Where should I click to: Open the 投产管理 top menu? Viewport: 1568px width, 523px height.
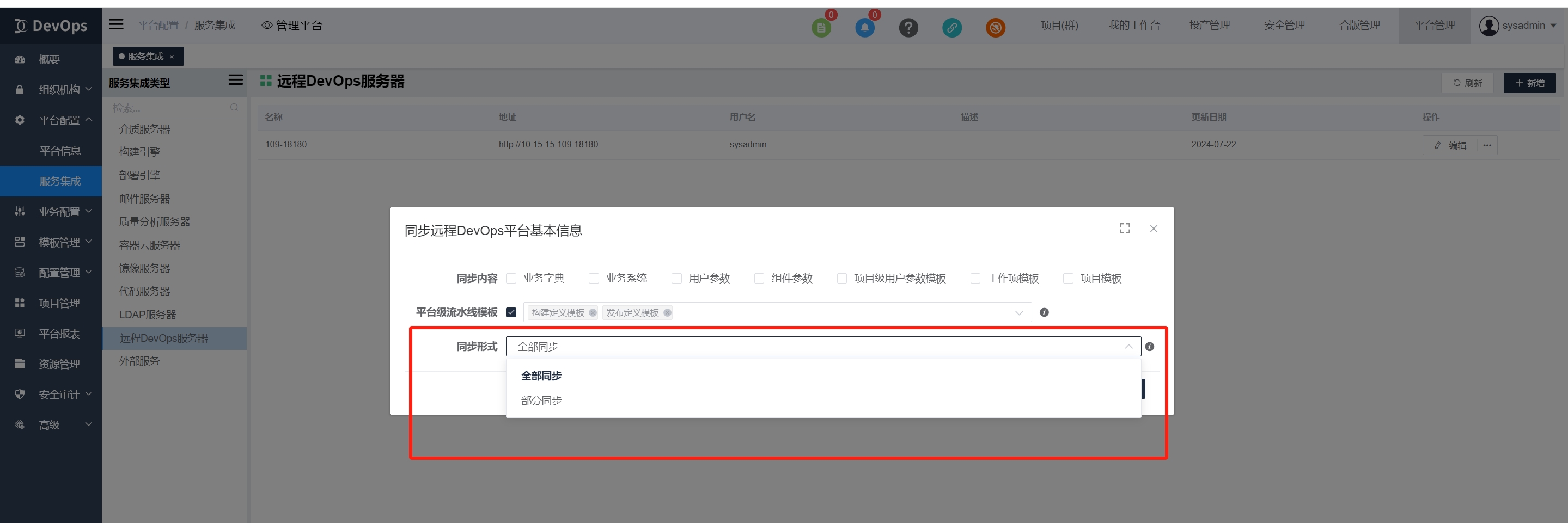pyautogui.click(x=1210, y=26)
